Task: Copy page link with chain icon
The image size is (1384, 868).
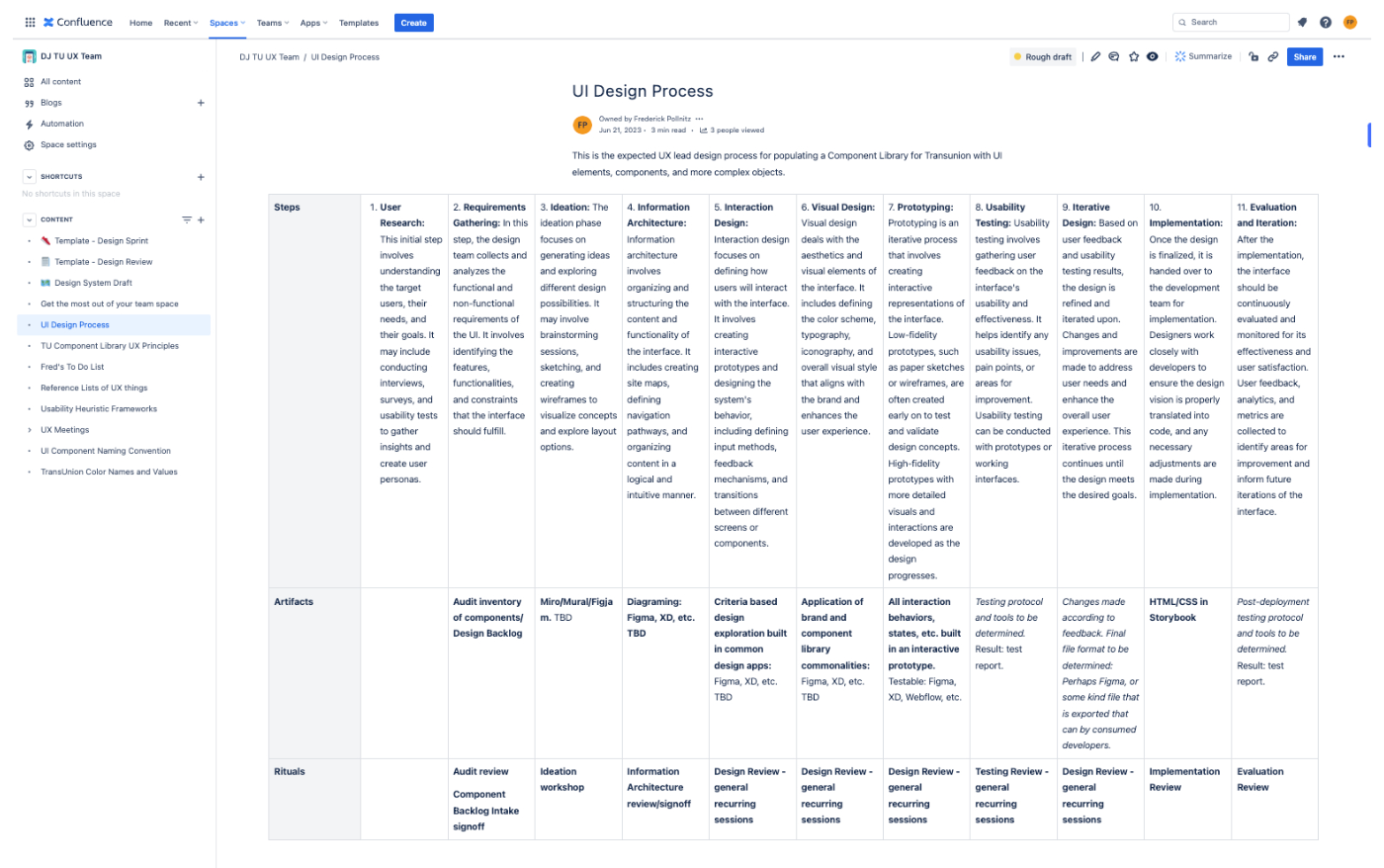Action: (1273, 57)
